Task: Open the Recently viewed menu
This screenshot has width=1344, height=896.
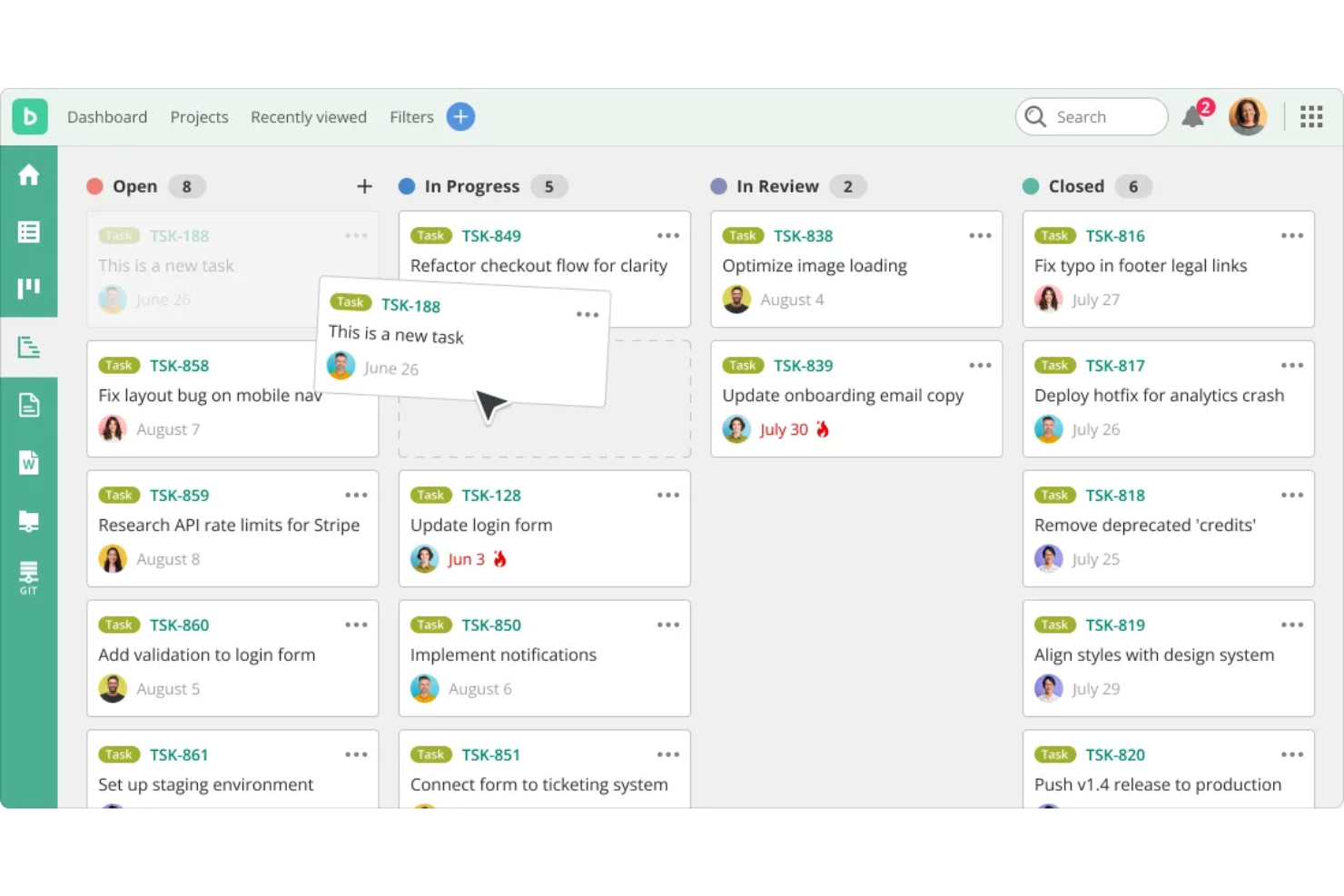Action: tap(309, 116)
